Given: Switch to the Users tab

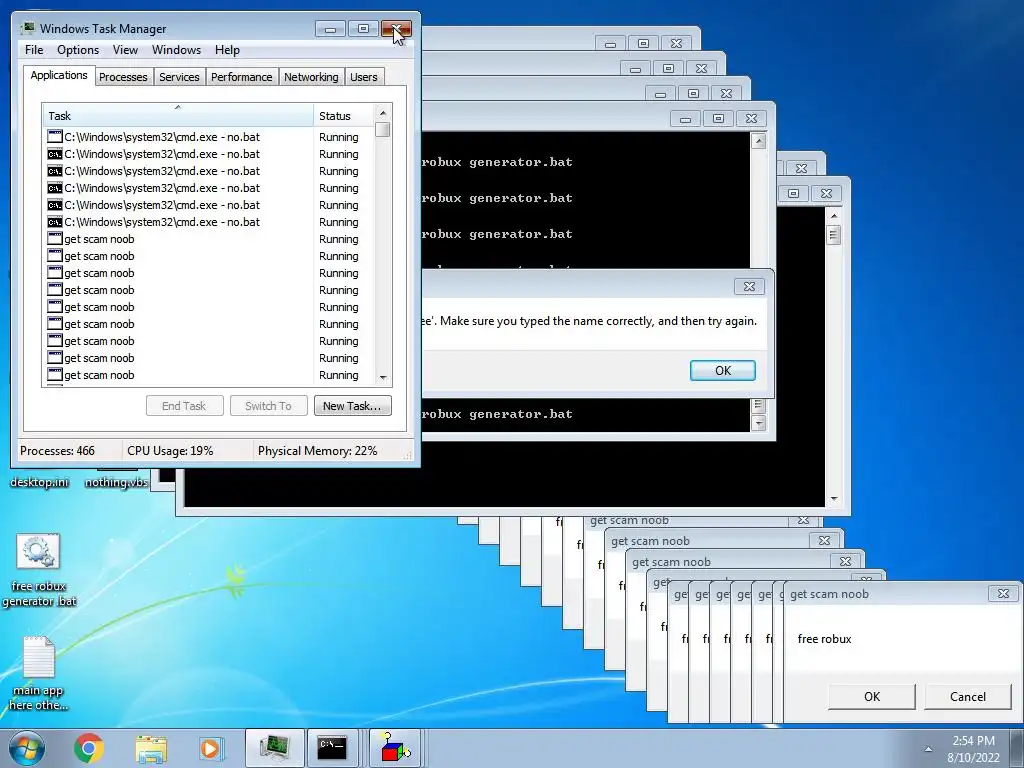Looking at the screenshot, I should tap(364, 77).
